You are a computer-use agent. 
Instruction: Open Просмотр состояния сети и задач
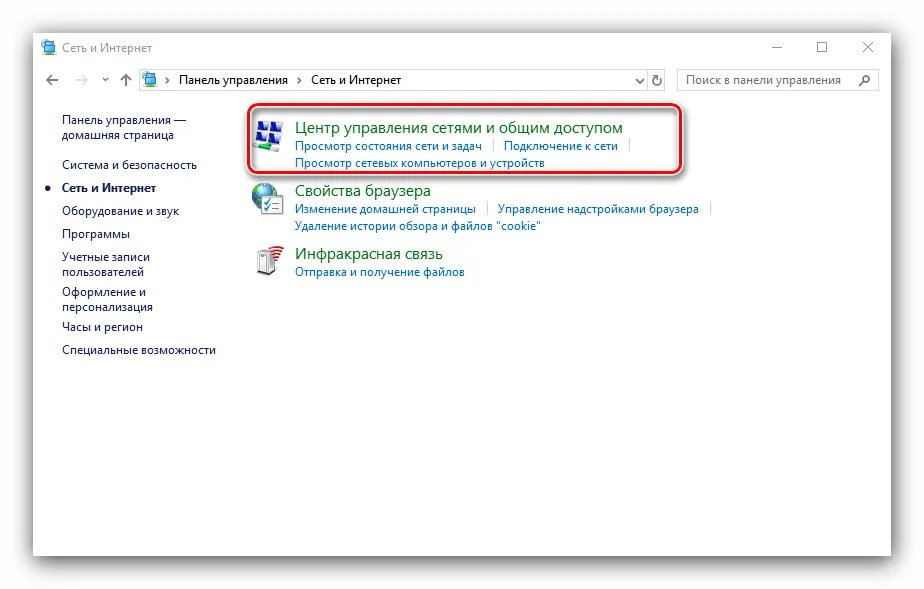pyautogui.click(x=388, y=146)
